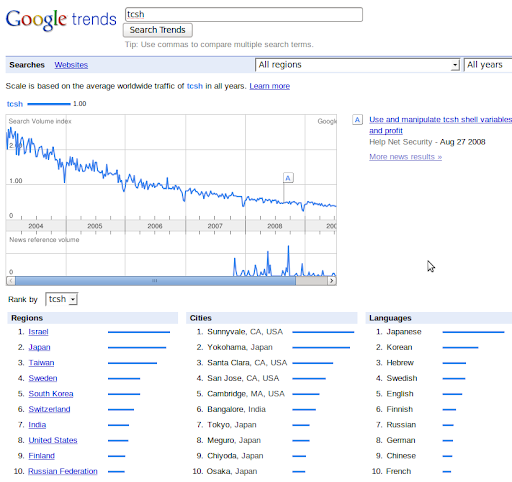Click 'Sunnyvale, CA, USA' city entry
This screenshot has width=512, height=482.
tap(245, 332)
